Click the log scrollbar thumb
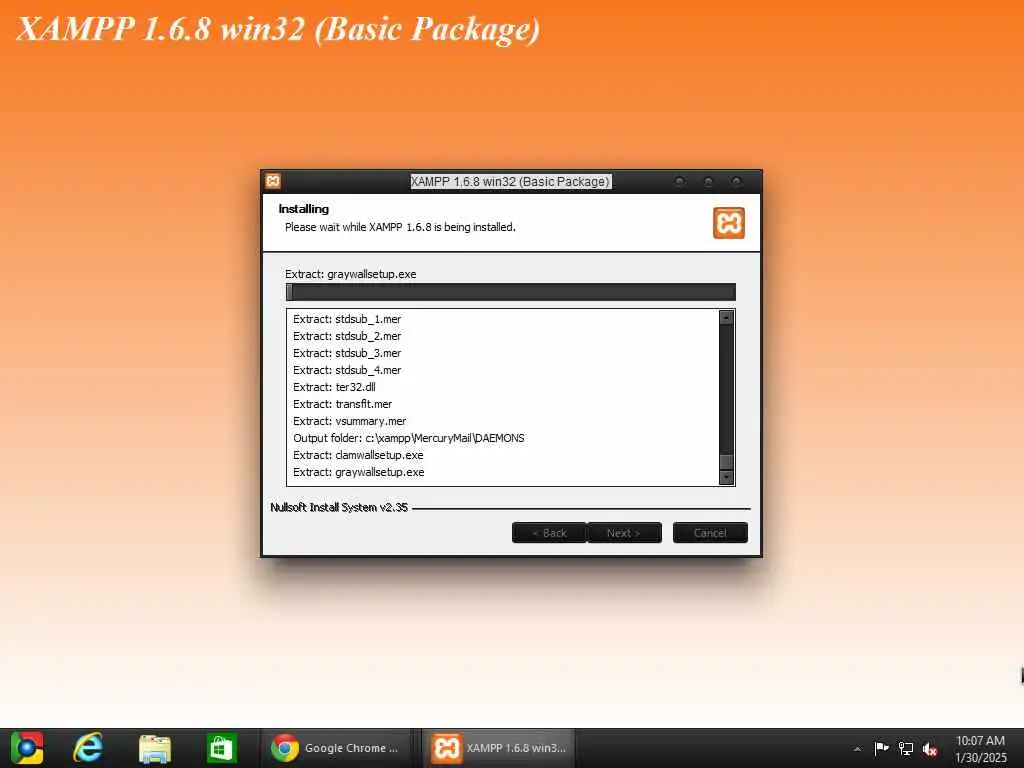 coord(726,461)
